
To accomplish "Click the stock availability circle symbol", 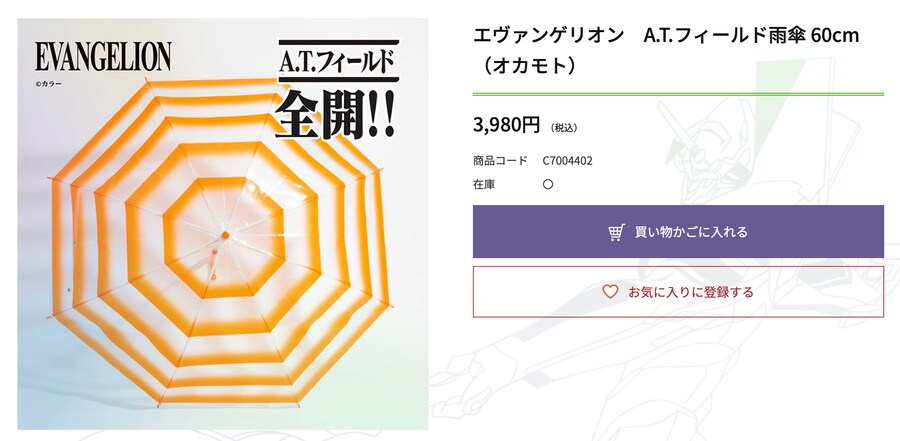I will [547, 185].
